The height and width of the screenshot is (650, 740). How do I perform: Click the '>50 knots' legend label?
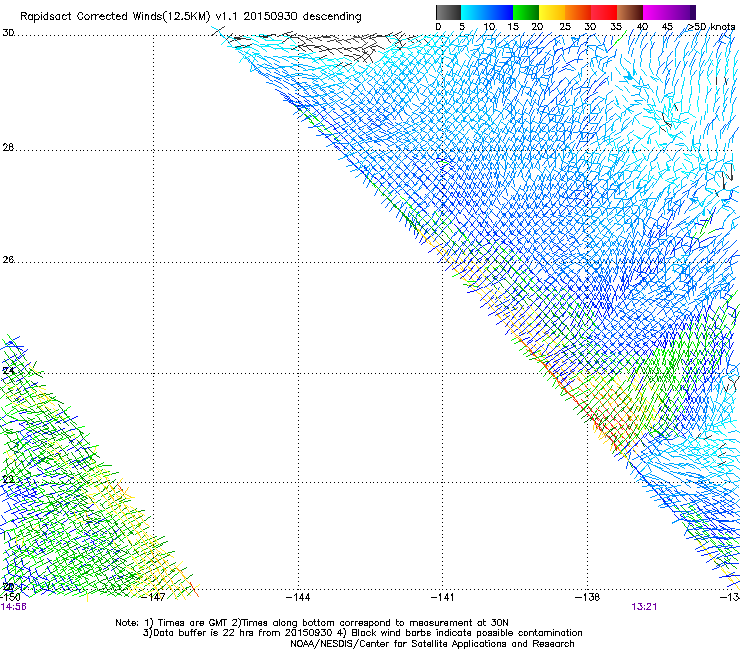click(x=711, y=27)
